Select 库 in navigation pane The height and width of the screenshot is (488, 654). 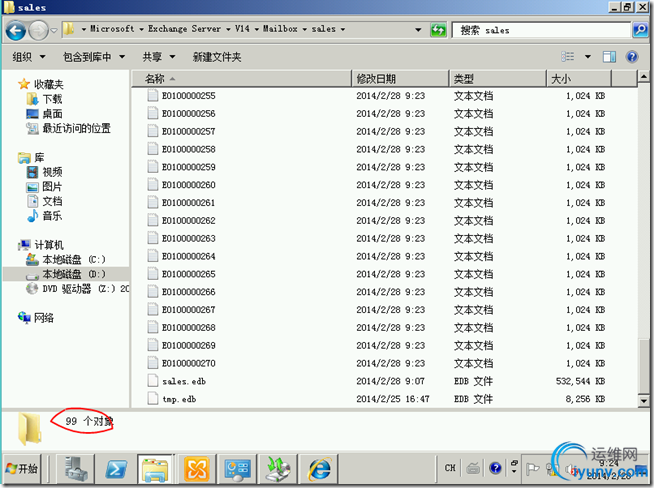click(x=39, y=157)
